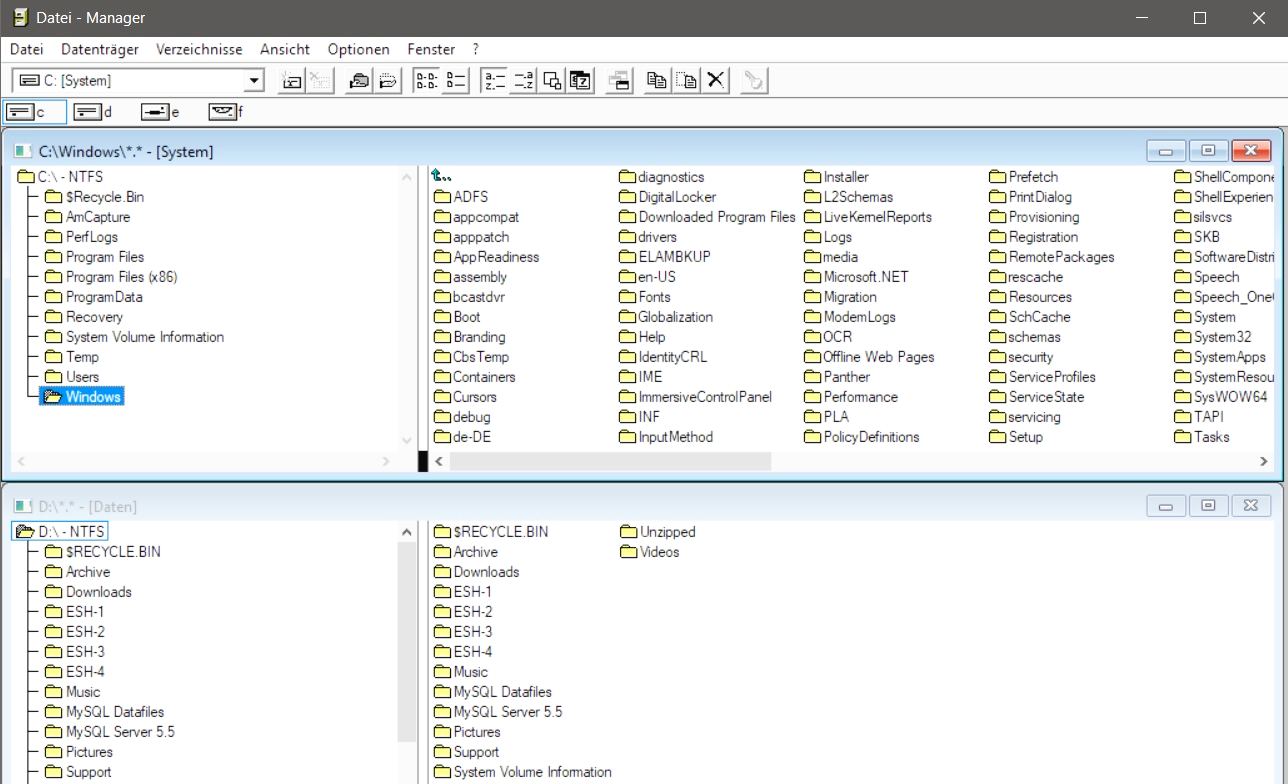Screen dimensions: 1288x784
Task: Toggle all file details view
Action: pyautogui.click(x=455, y=81)
